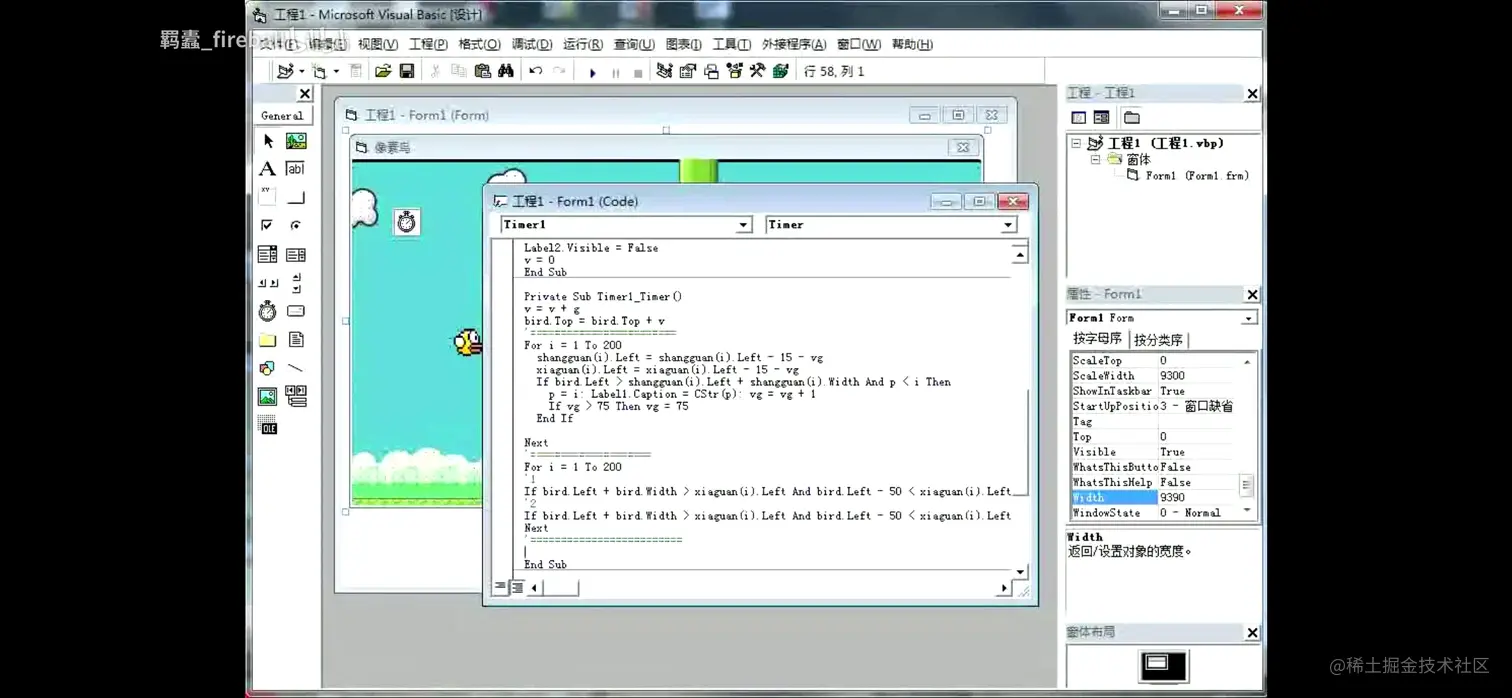Select the FileListBox control tool
Image resolution: width=1512 pixels, height=698 pixels.
click(296, 340)
